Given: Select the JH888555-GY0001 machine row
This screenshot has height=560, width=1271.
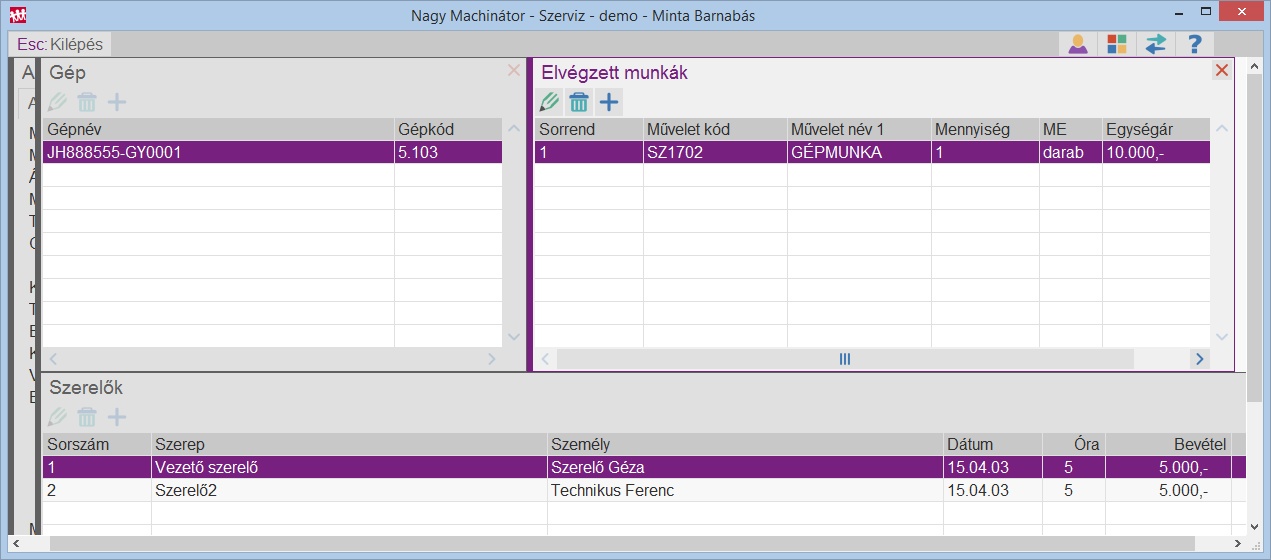Looking at the screenshot, I should [220, 152].
